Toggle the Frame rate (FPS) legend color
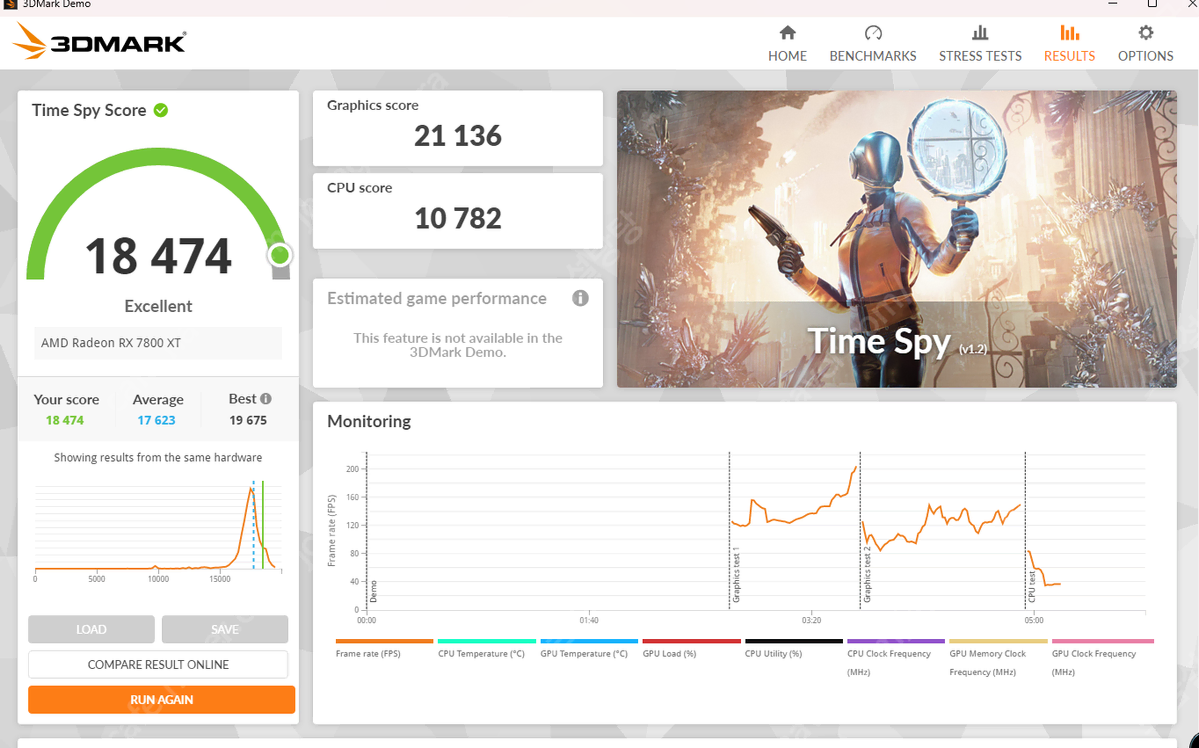This screenshot has width=1199, height=748. tap(384, 641)
